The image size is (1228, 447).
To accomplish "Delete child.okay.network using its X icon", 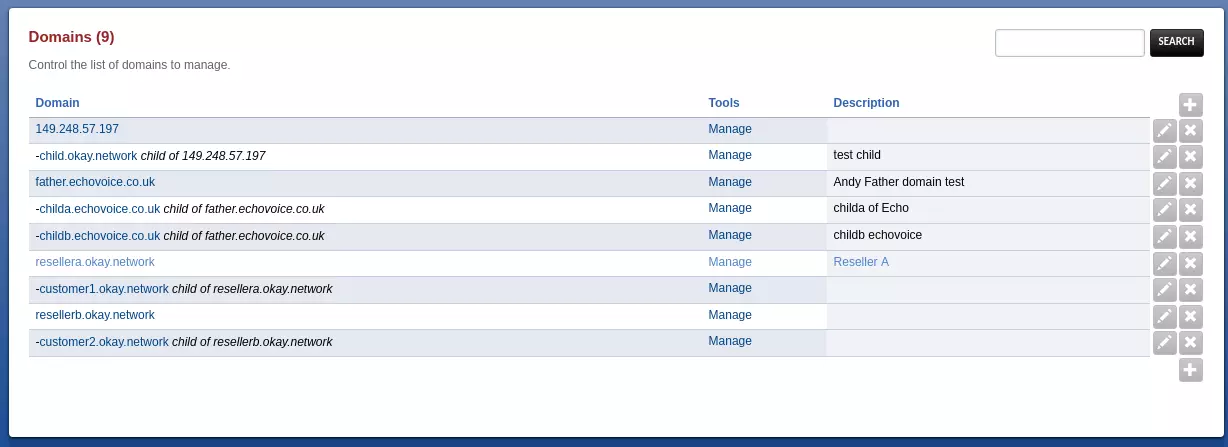I will click(1190, 157).
